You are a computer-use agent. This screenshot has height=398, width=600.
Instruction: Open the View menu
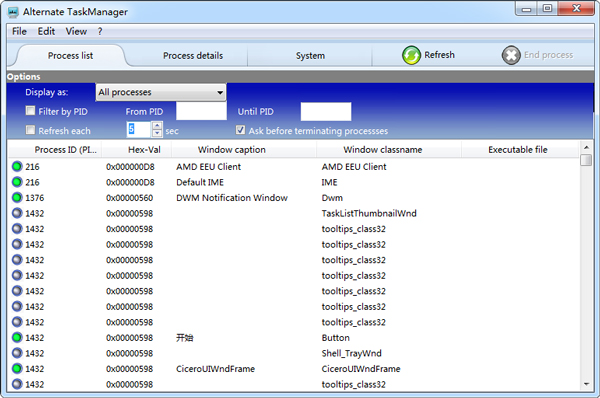pyautogui.click(x=76, y=31)
